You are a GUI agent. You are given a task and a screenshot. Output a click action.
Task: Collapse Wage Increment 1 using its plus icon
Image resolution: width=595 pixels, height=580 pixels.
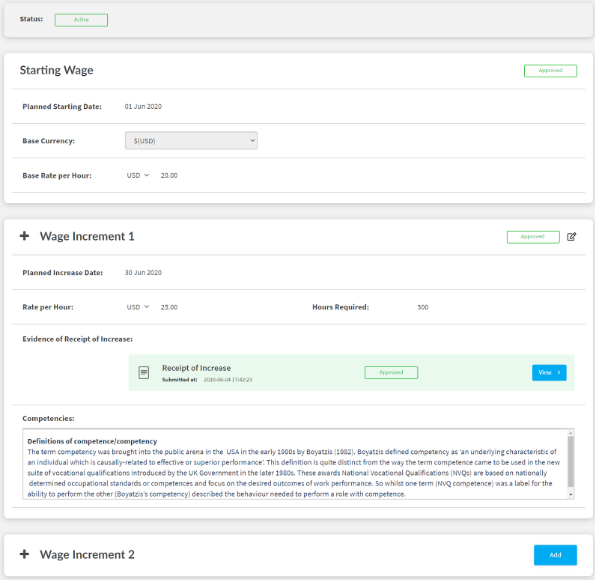(x=24, y=236)
